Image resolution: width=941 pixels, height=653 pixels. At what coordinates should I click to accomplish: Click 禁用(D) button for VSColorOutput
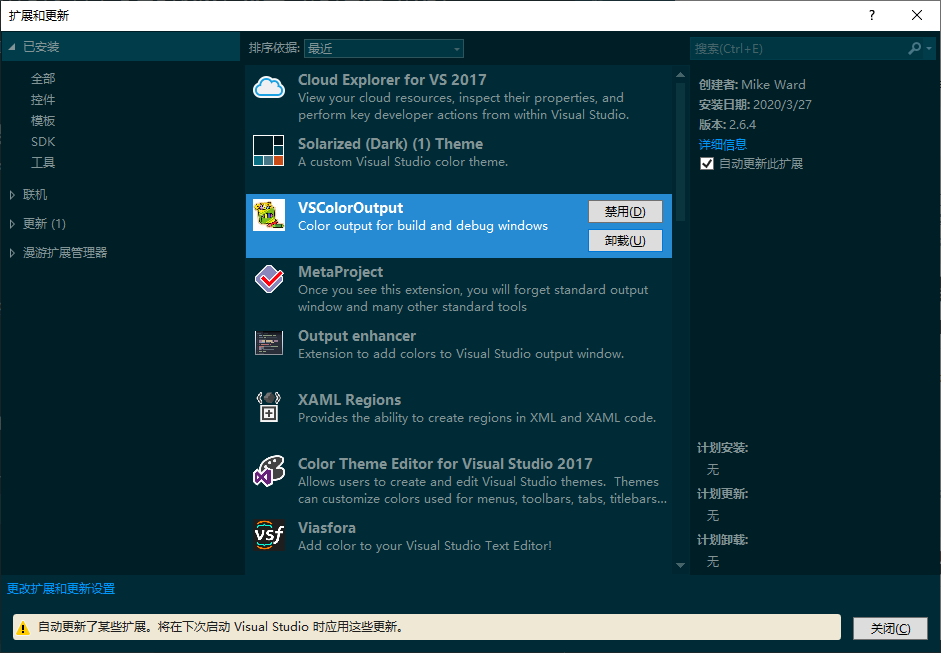click(x=625, y=212)
